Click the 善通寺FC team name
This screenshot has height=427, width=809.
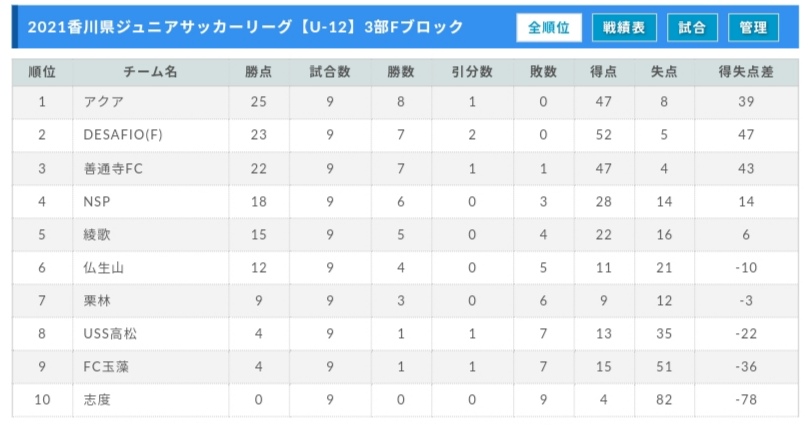113,169
